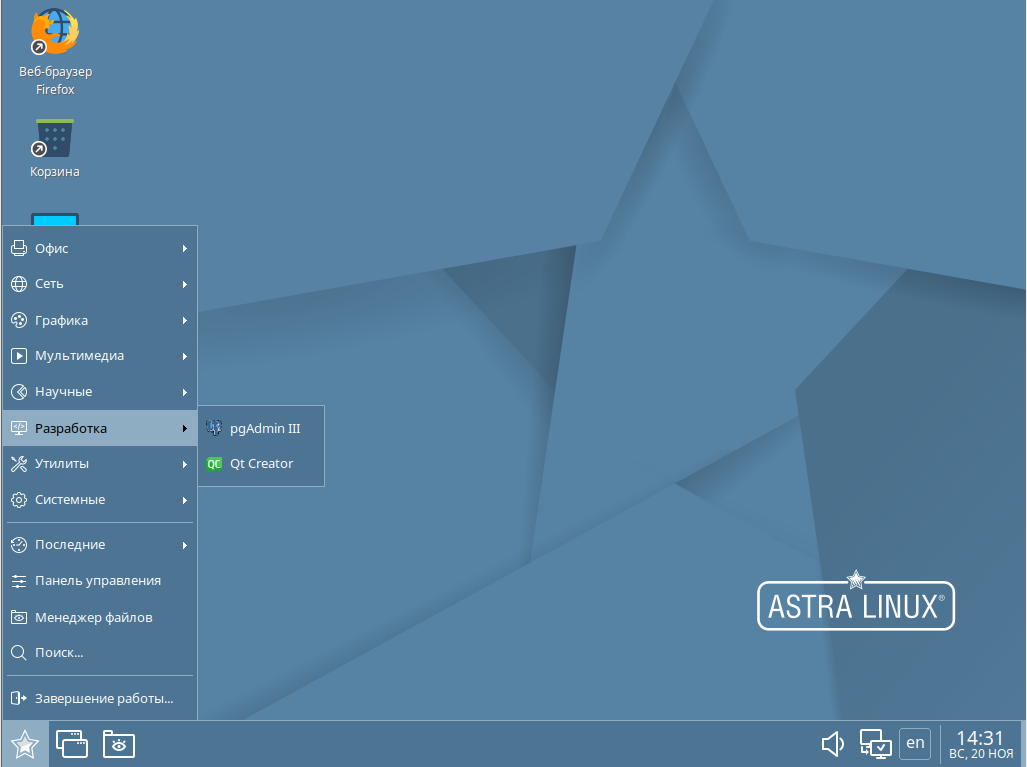1027x767 pixels.
Task: Click the icon next to Научные
Action: tap(19, 392)
